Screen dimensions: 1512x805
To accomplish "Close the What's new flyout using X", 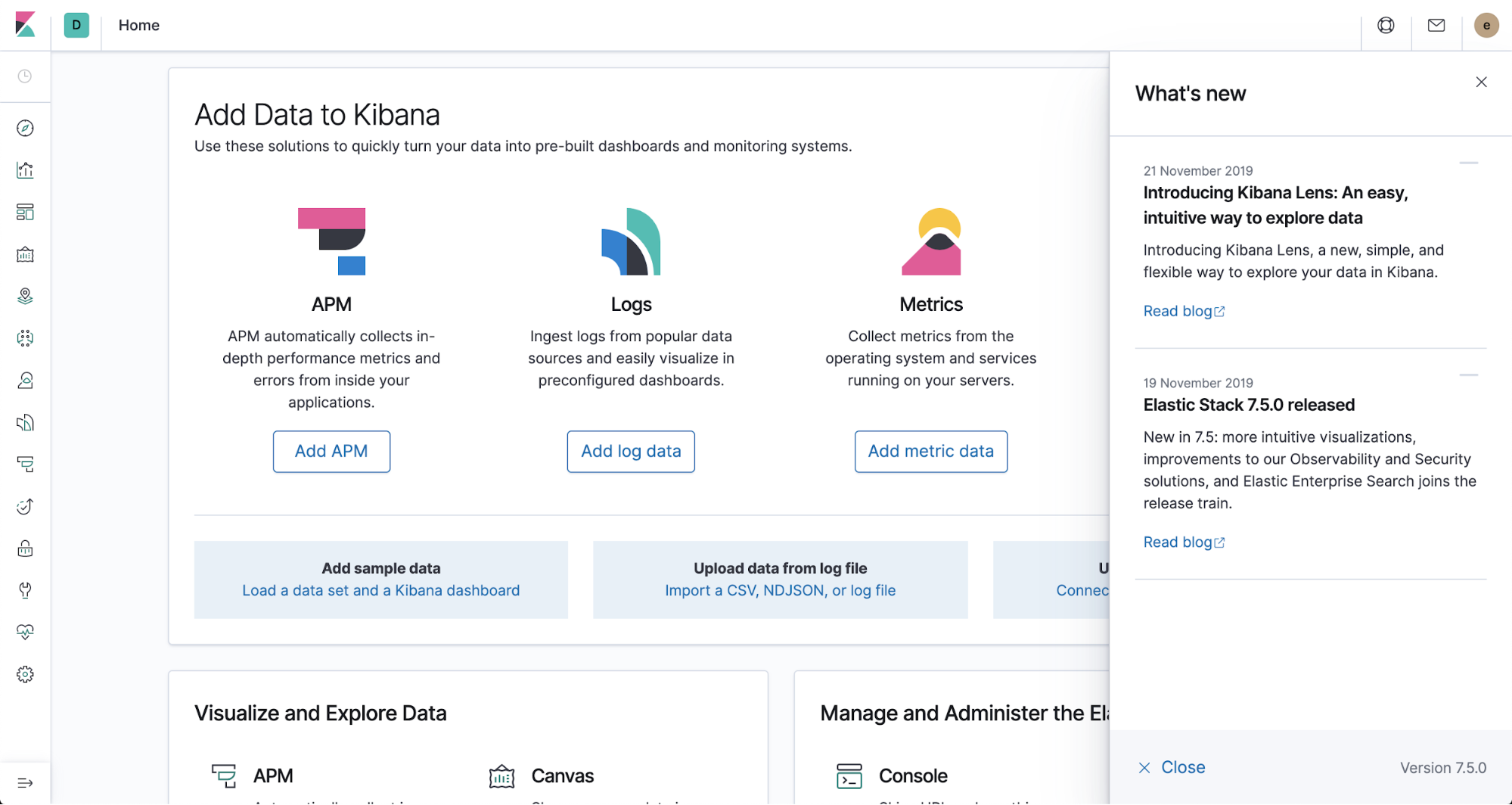I will click(1481, 82).
